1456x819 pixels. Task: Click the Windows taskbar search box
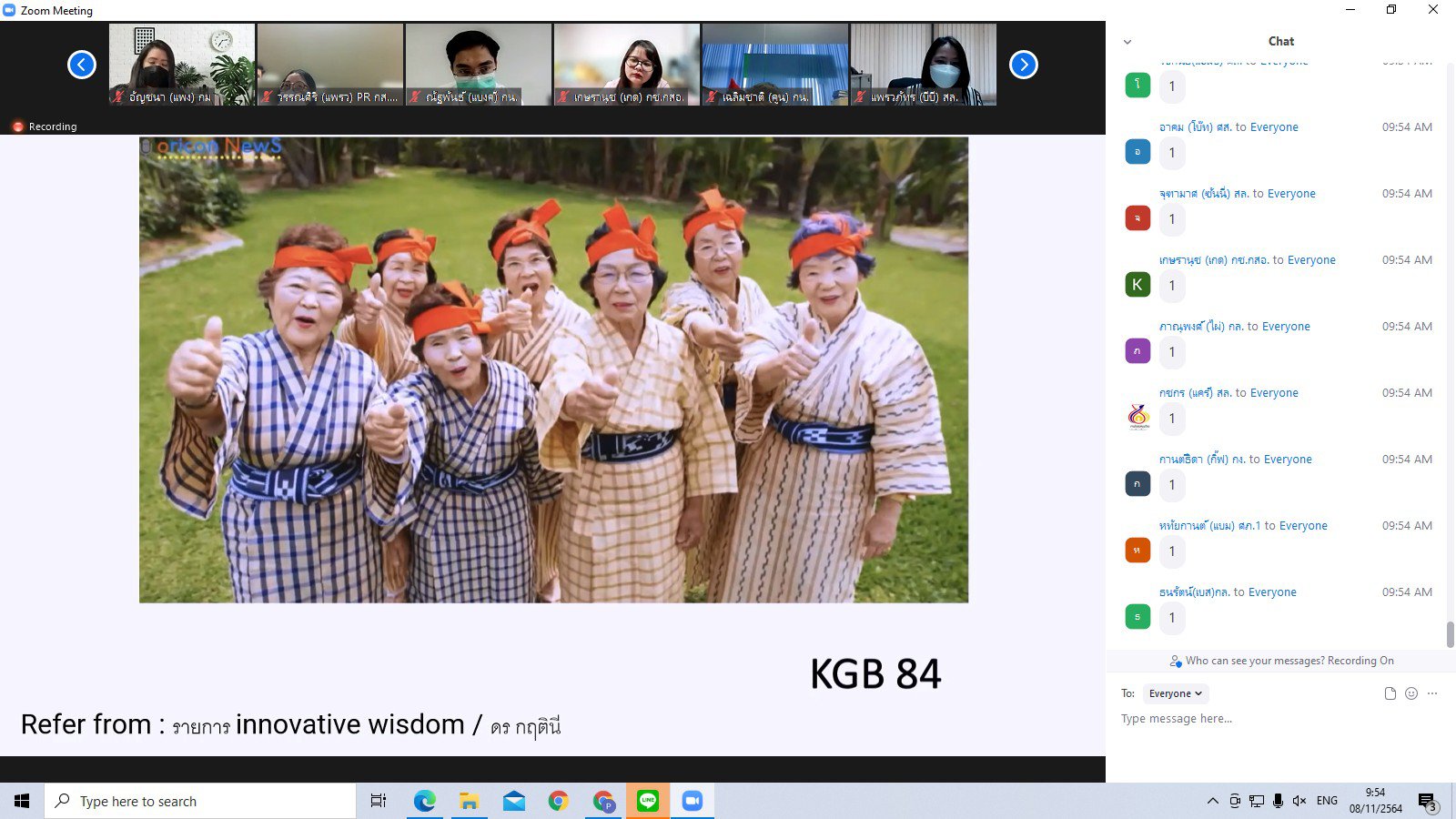200,801
